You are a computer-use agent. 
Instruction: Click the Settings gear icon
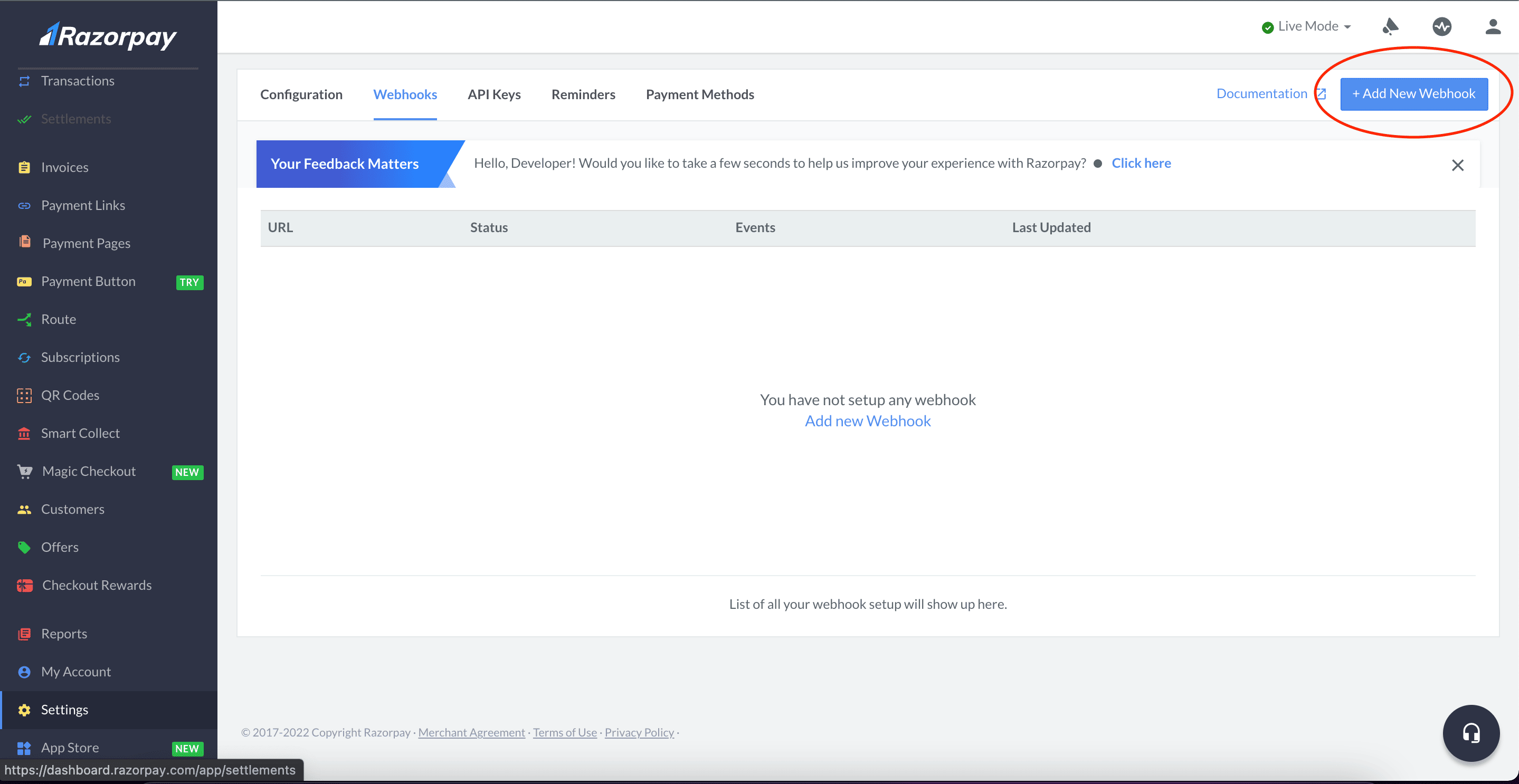24,710
